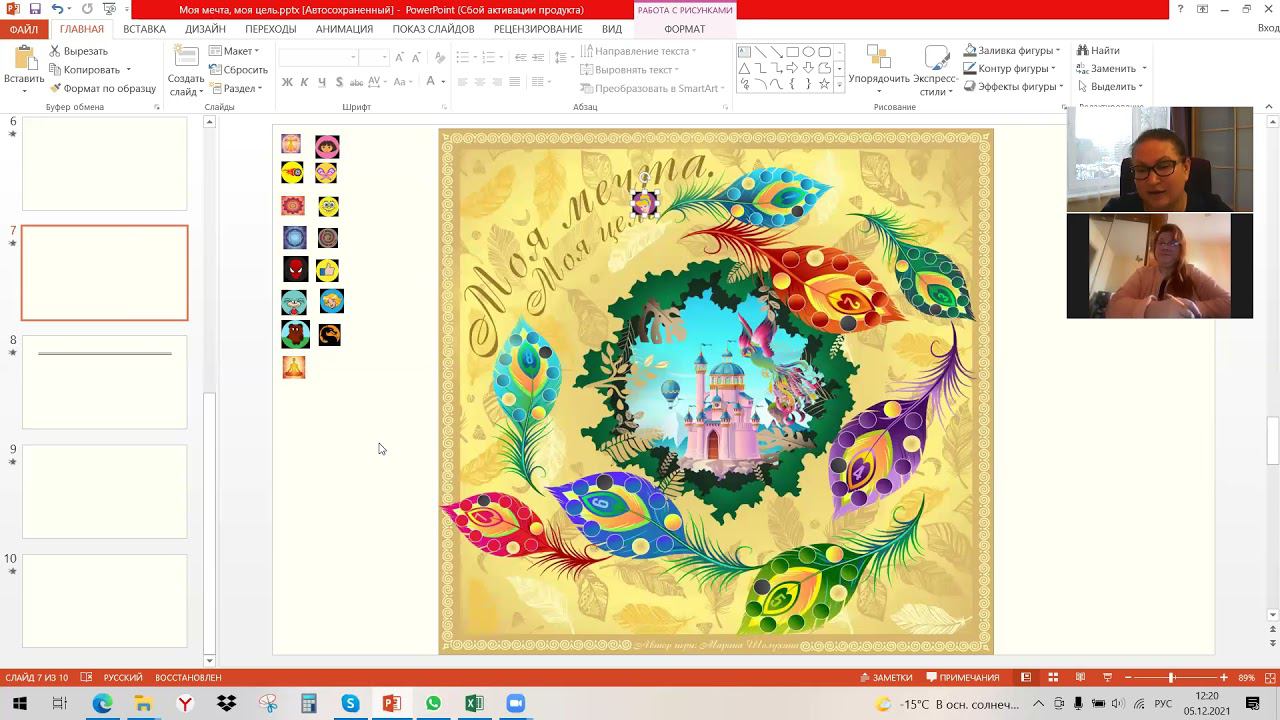
Task: Save the presentation from the quick access toolbar
Action: 35,9
